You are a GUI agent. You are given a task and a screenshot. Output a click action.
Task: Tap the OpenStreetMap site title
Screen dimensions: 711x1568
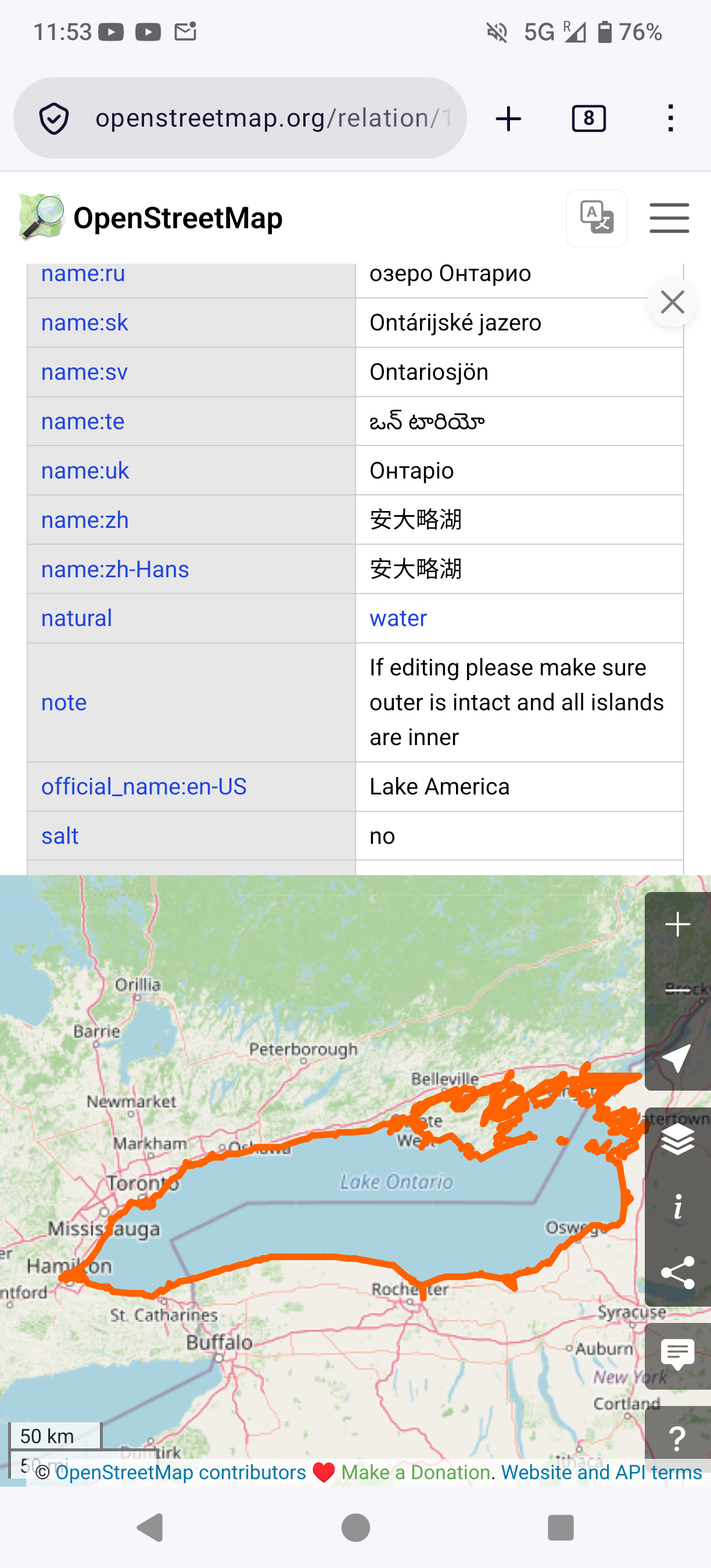178,218
